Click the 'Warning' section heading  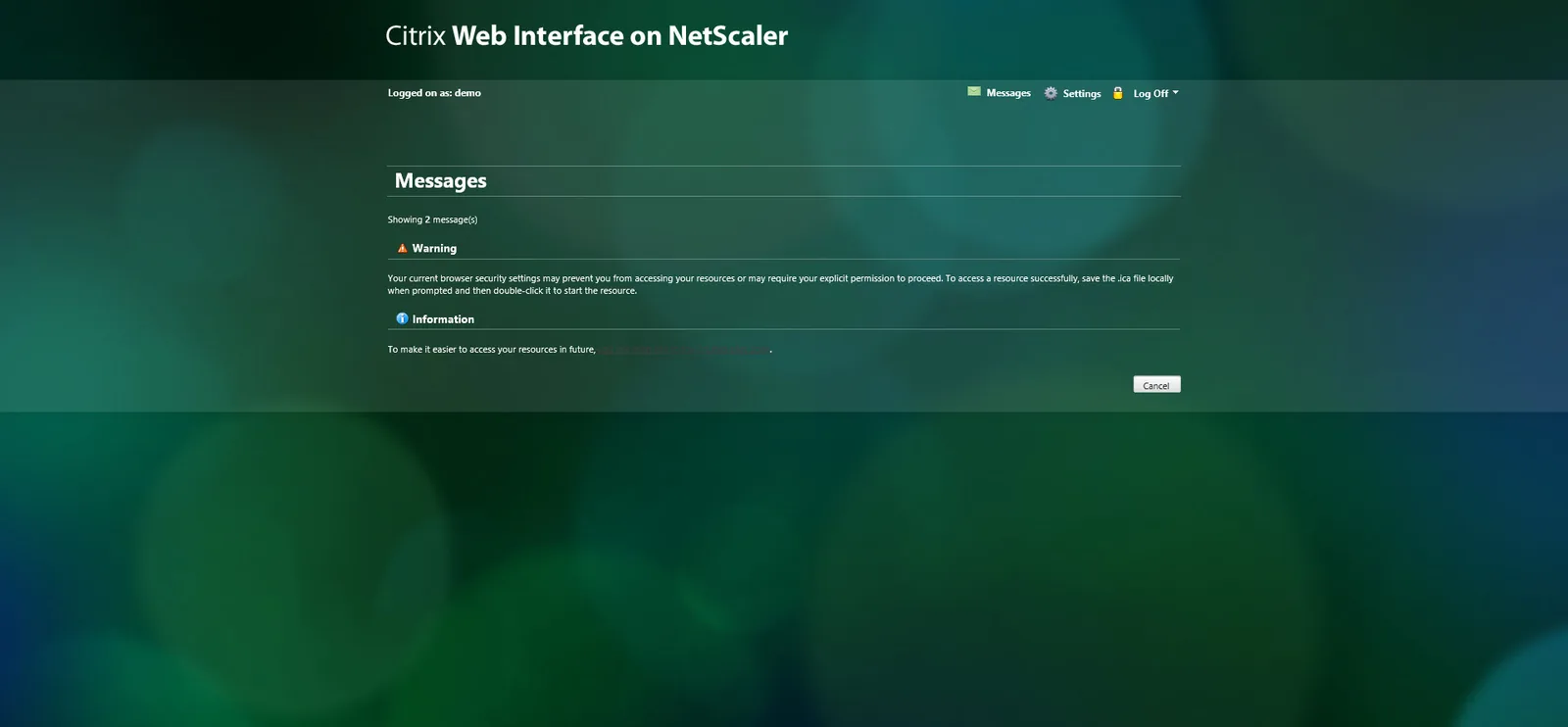[434, 249]
